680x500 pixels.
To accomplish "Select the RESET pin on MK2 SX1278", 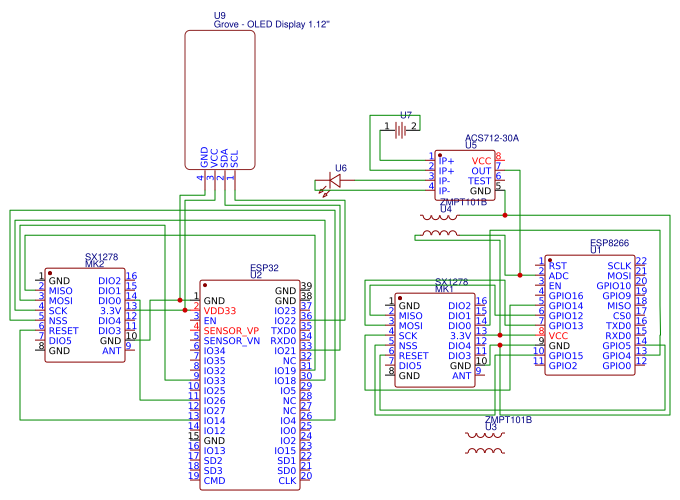I will (63, 330).
